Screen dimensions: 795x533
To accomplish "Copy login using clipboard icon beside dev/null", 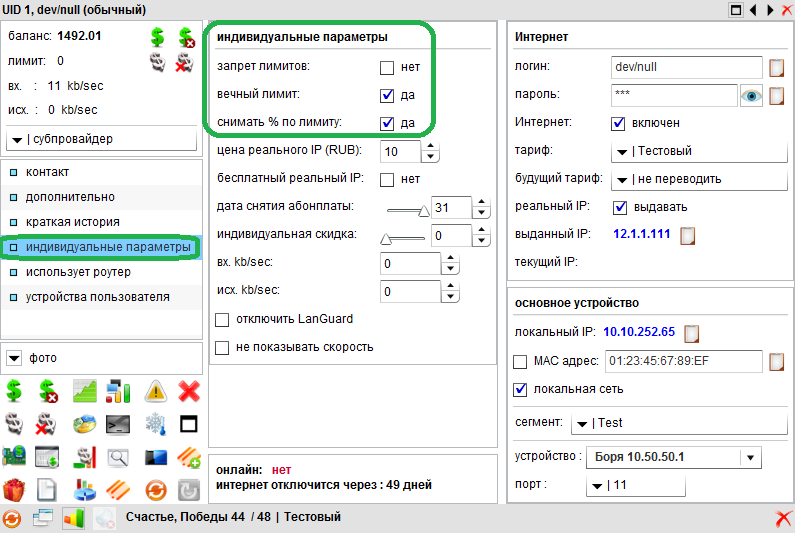I will tap(776, 68).
